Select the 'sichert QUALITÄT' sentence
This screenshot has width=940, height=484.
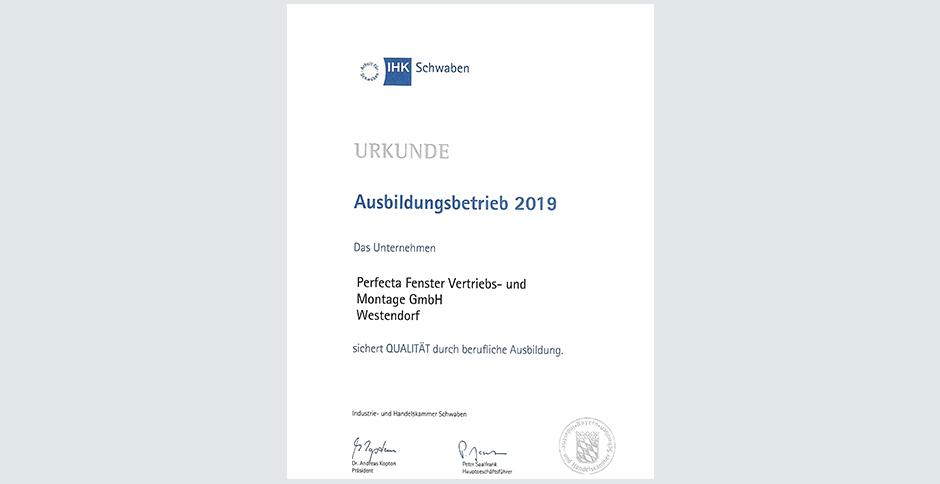click(x=459, y=351)
